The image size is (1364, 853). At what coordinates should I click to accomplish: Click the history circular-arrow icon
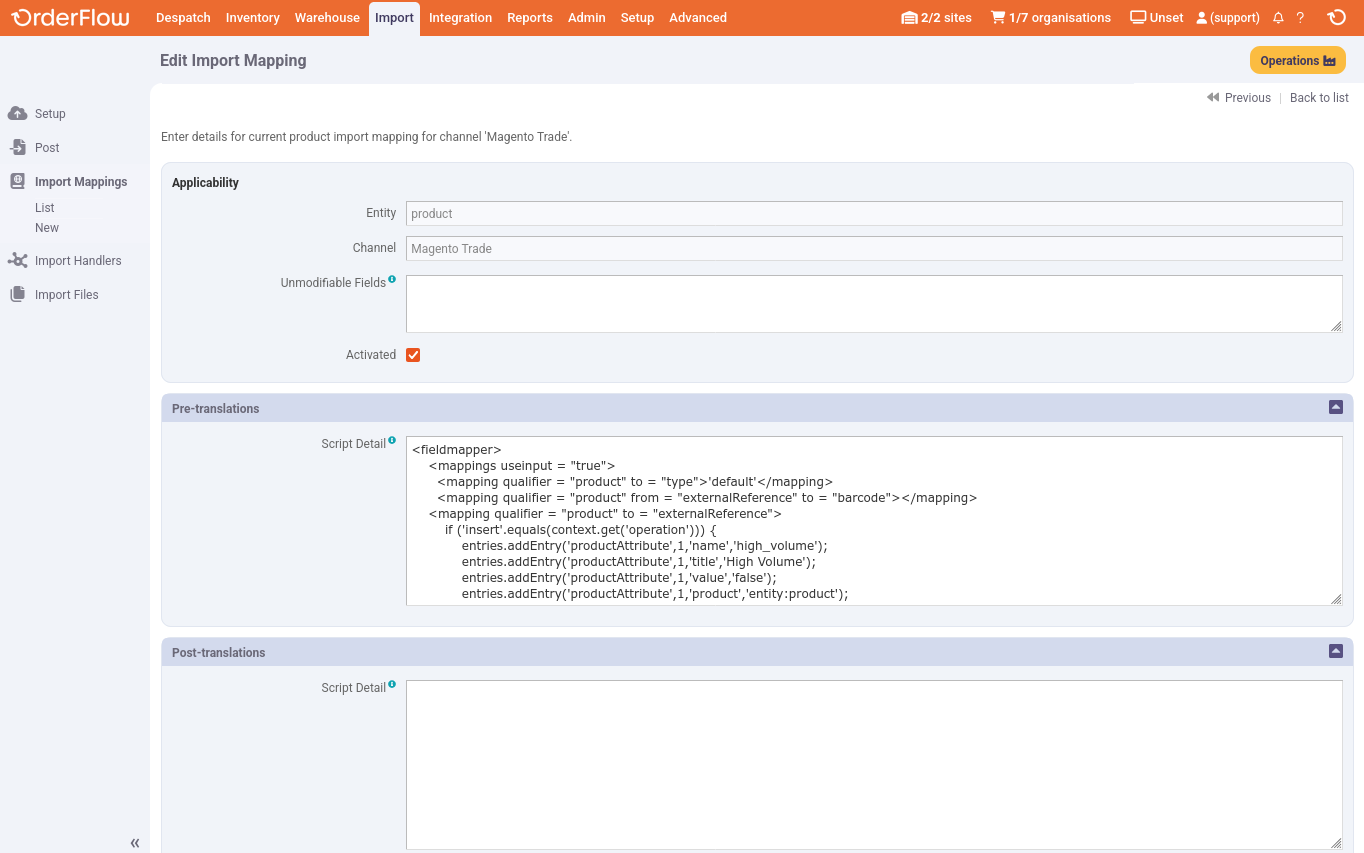[1337, 17]
